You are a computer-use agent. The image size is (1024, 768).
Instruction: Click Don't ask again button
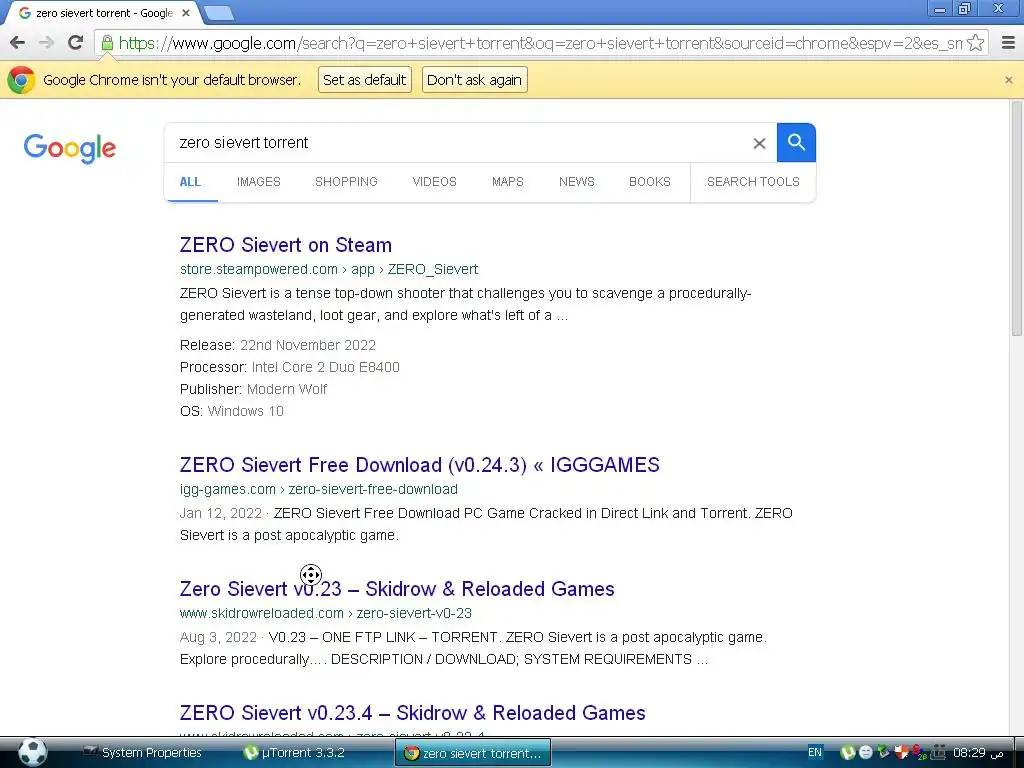coord(474,80)
